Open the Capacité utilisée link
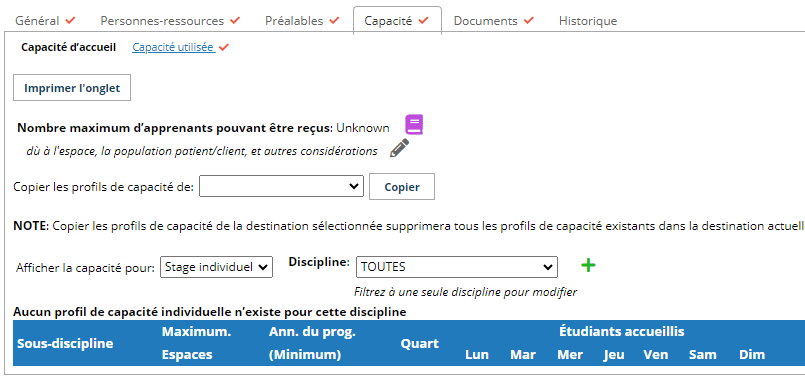Viewport: 805px width, 388px height. click(174, 47)
